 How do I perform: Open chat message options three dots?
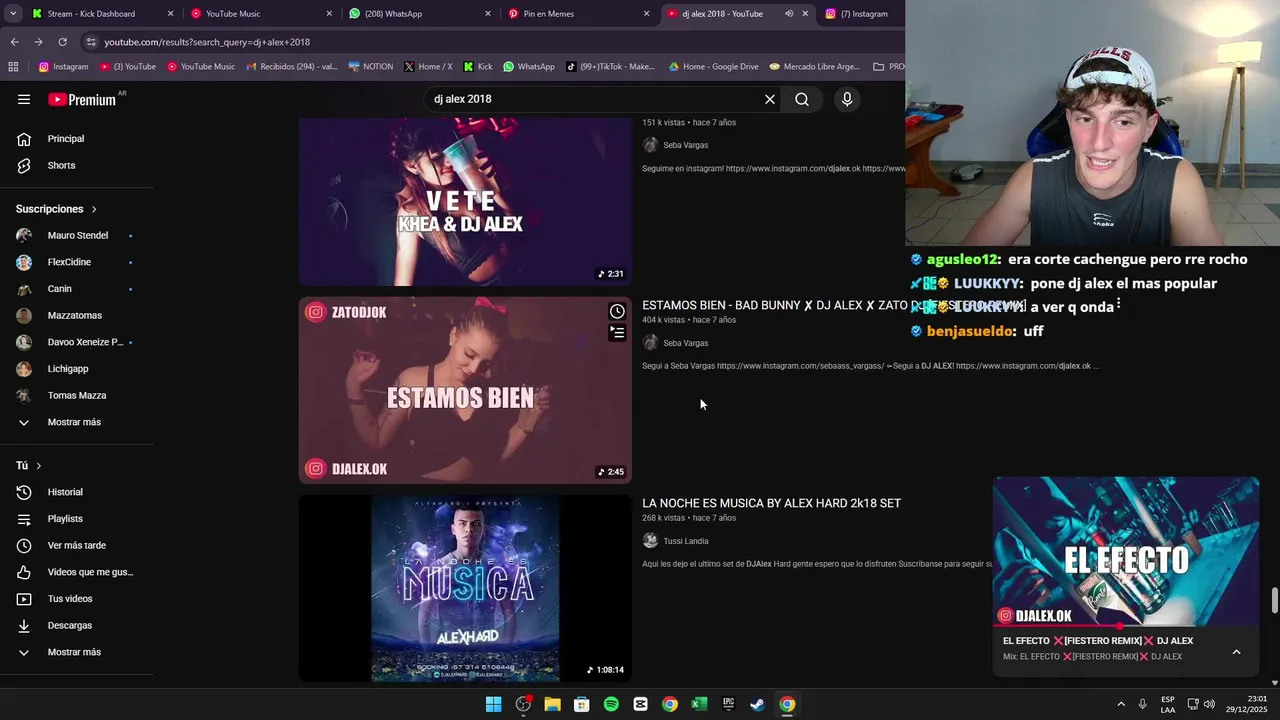pos(1118,305)
